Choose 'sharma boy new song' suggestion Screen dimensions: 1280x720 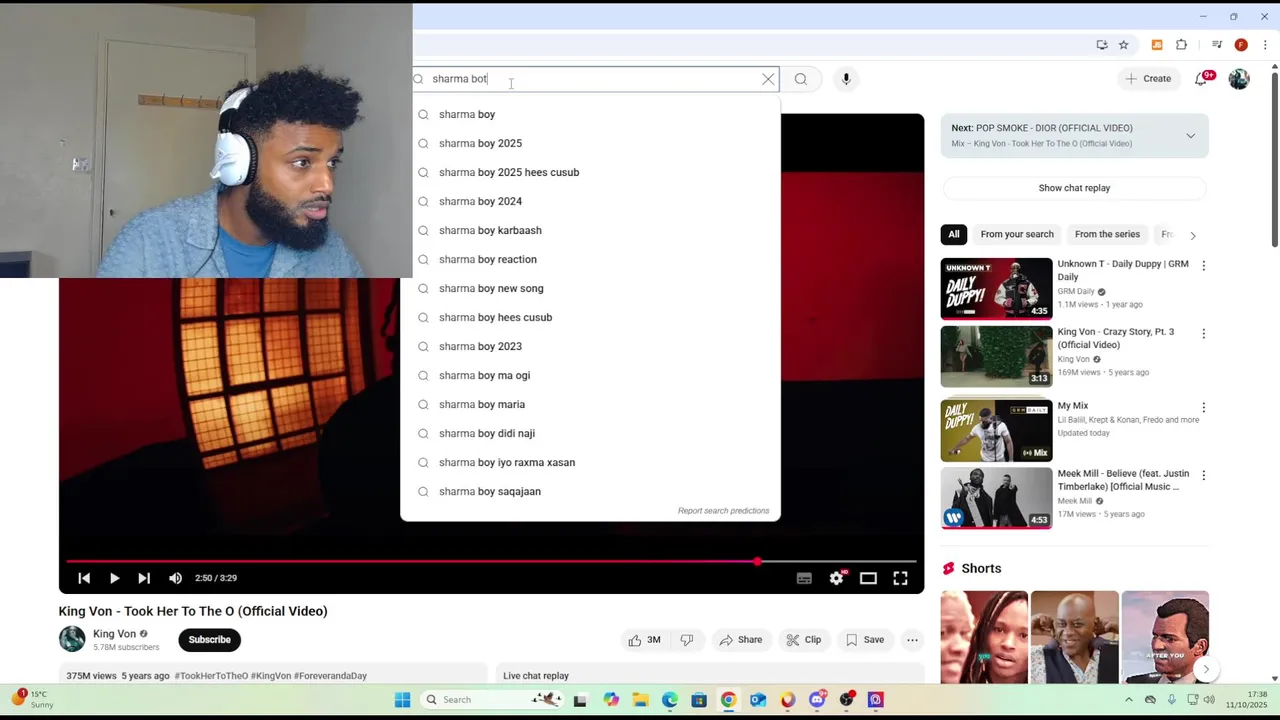click(x=590, y=288)
